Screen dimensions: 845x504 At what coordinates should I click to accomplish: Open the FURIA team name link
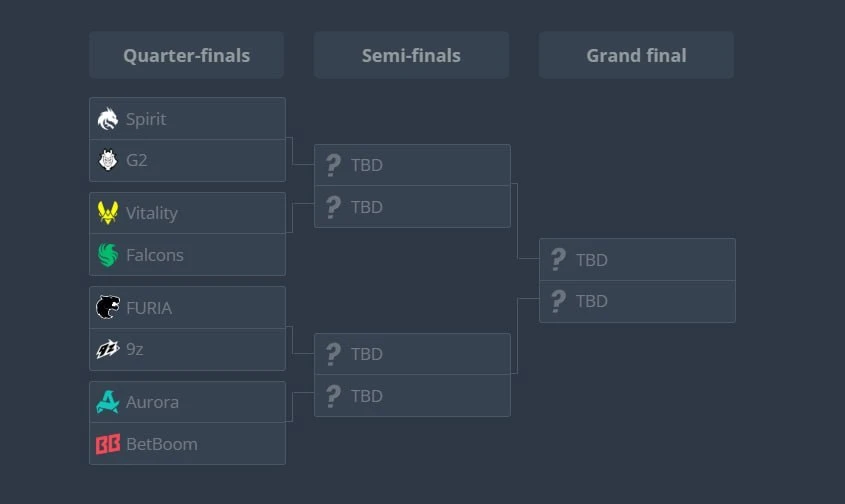149,308
